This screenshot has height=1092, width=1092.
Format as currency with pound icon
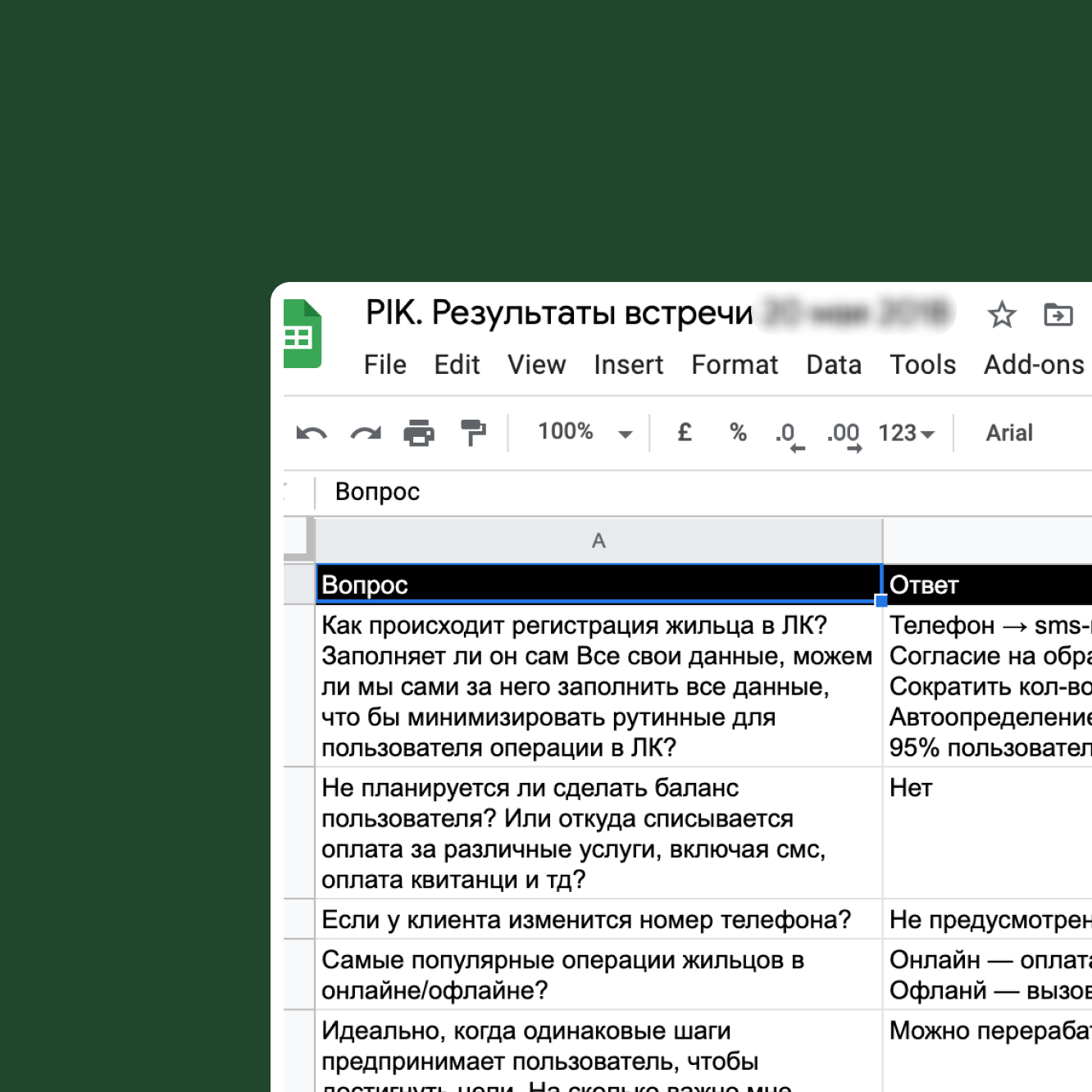pyautogui.click(x=685, y=433)
